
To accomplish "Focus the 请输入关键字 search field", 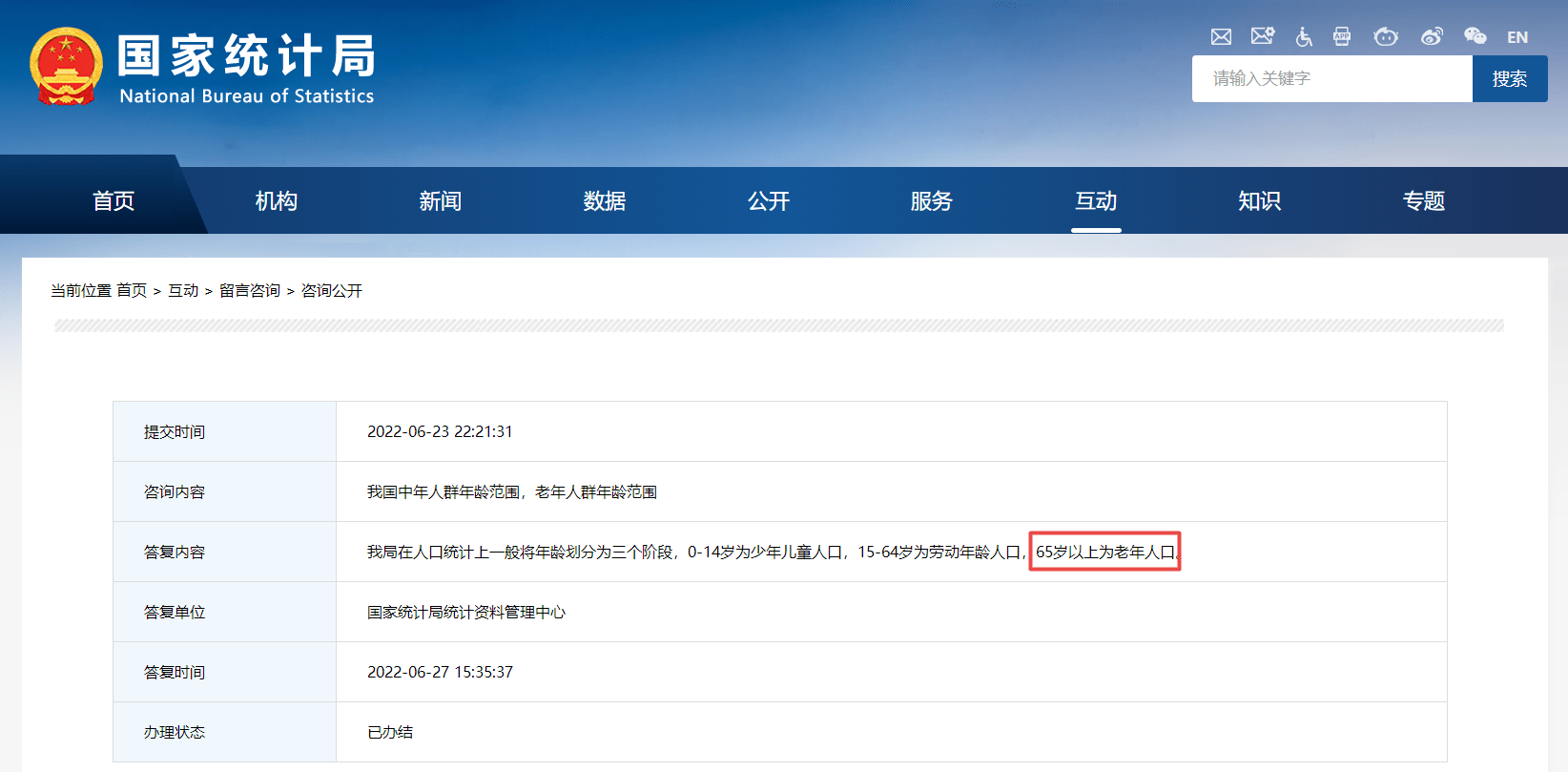I will [x=1332, y=78].
